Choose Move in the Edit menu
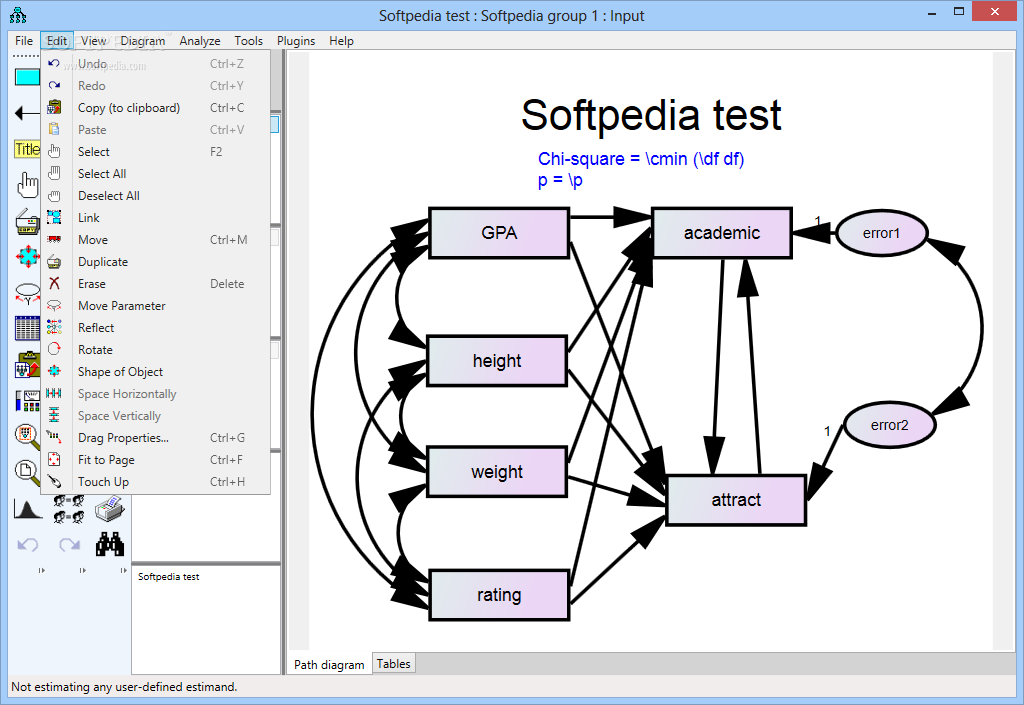Viewport: 1024px width, 705px height. point(155,240)
